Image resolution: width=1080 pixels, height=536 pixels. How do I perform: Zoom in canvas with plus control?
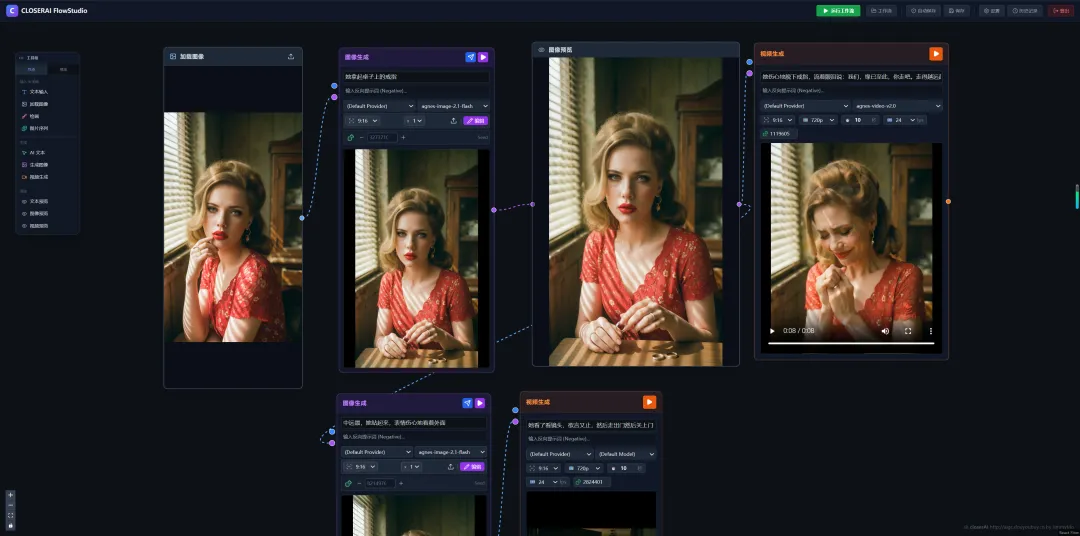tap(10, 495)
